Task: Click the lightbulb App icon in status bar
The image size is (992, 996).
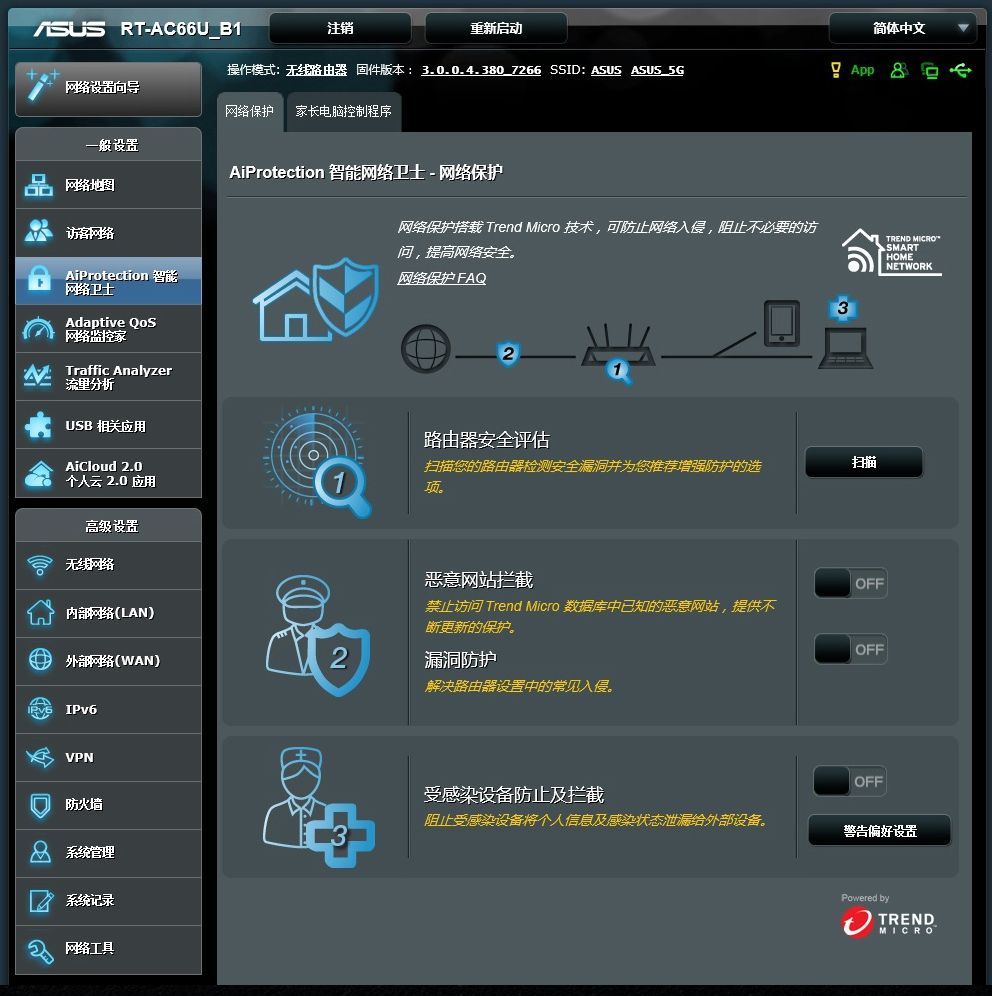Action: (x=836, y=70)
